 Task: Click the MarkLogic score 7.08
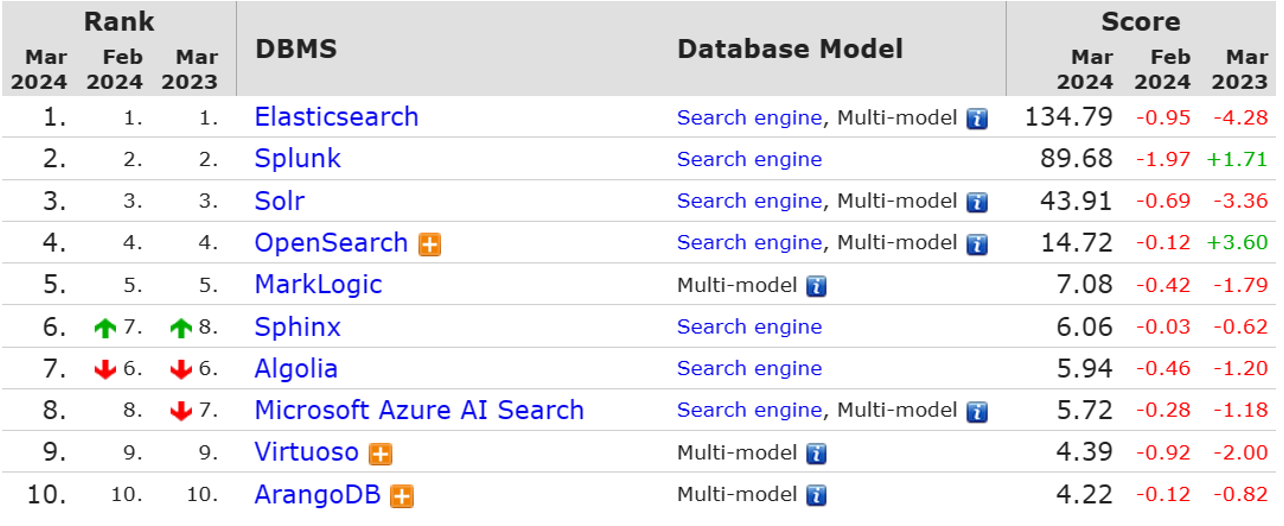pyautogui.click(x=1085, y=285)
